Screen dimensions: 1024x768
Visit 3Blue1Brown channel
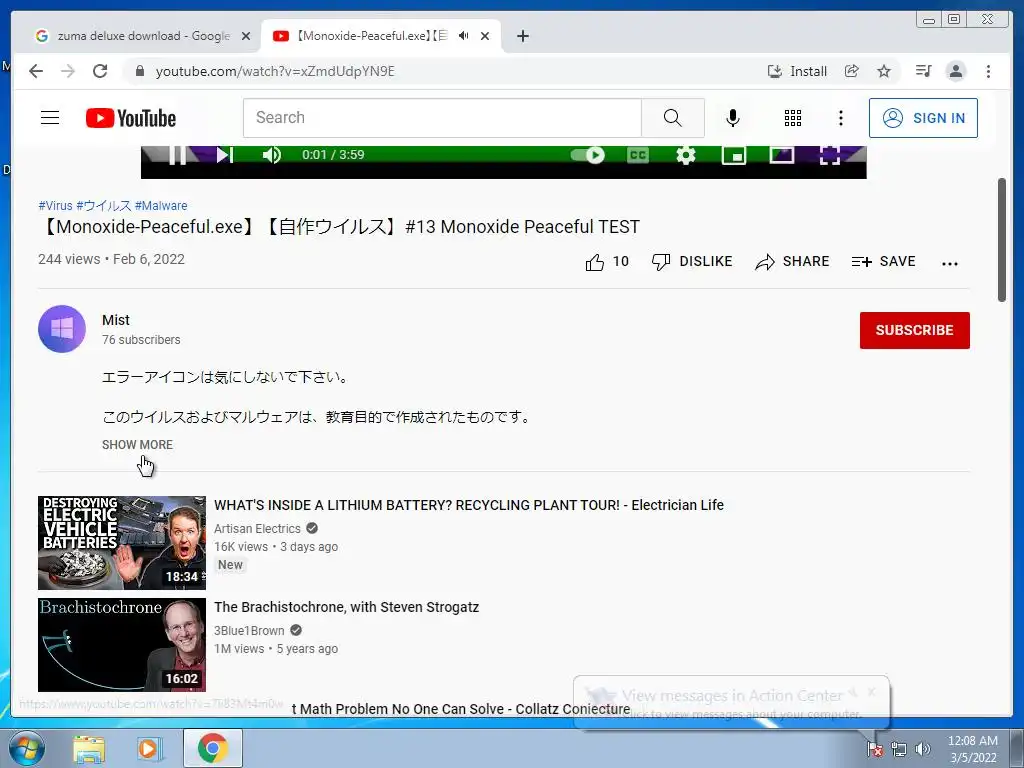249,630
